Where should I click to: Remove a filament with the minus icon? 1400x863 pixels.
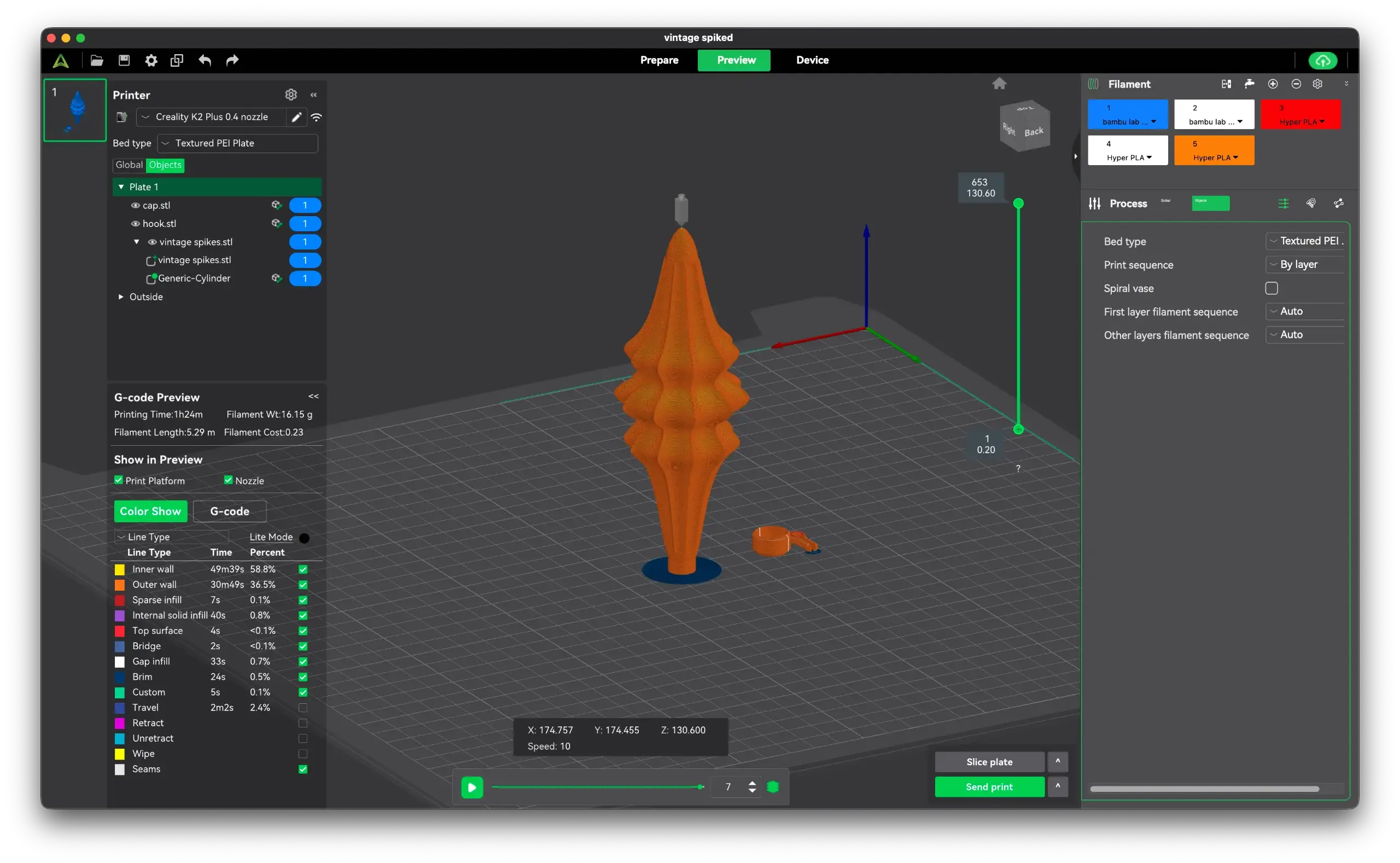(1296, 84)
